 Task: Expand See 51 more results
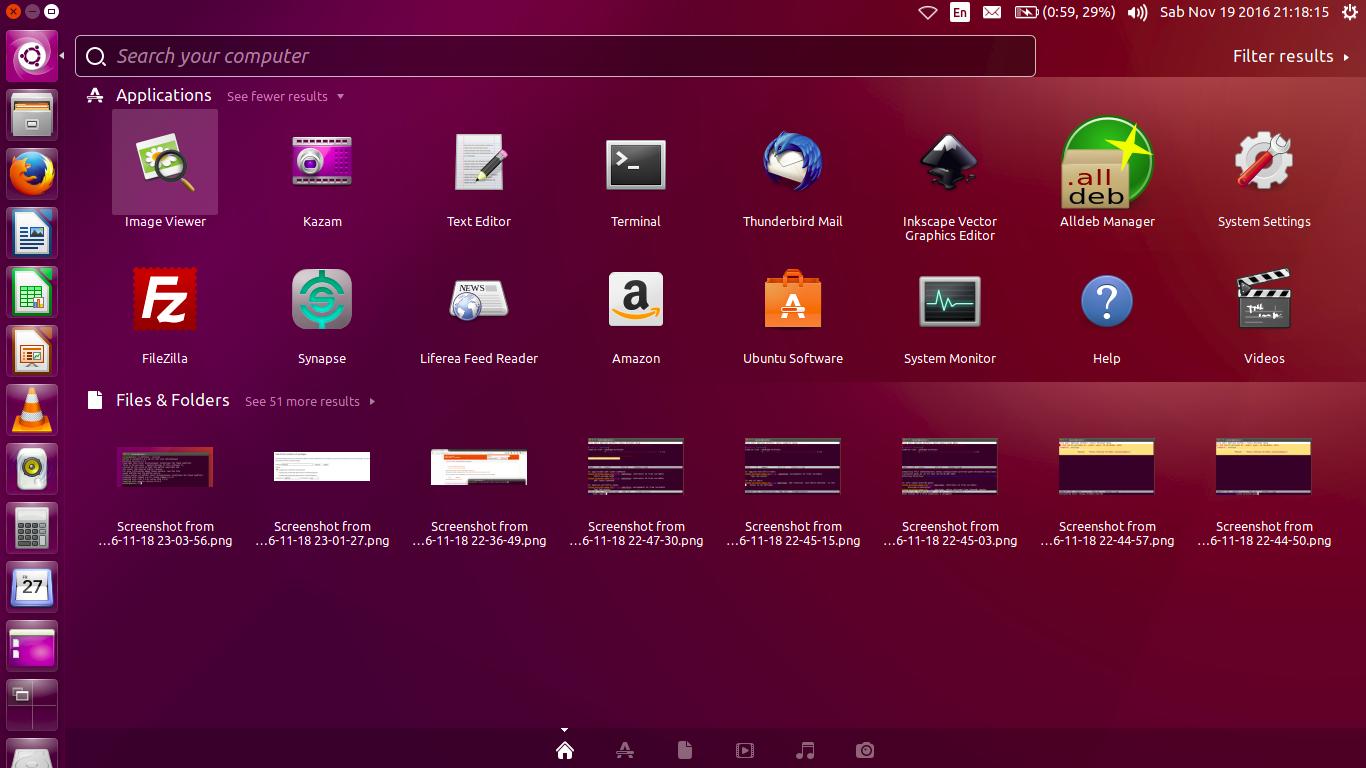pyautogui.click(x=310, y=401)
